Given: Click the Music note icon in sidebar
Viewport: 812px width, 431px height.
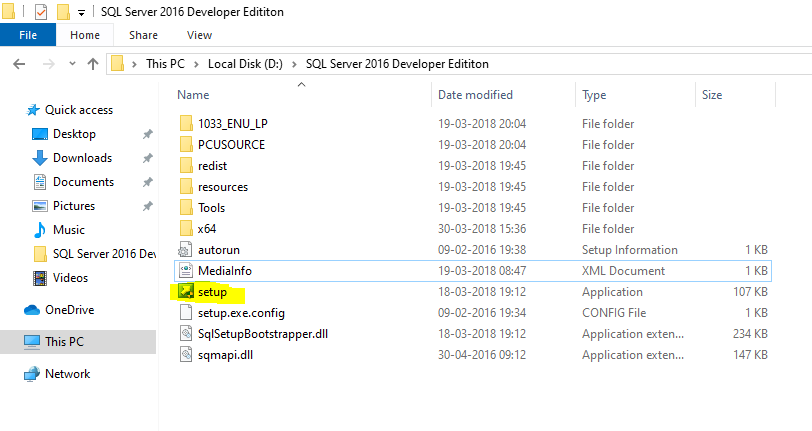Looking at the screenshot, I should (40, 229).
